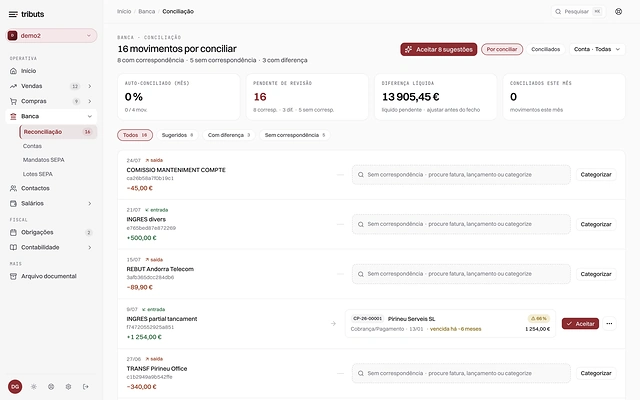Click the Conciliados este mês card
The height and width of the screenshot is (400, 640).
[x=564, y=97]
